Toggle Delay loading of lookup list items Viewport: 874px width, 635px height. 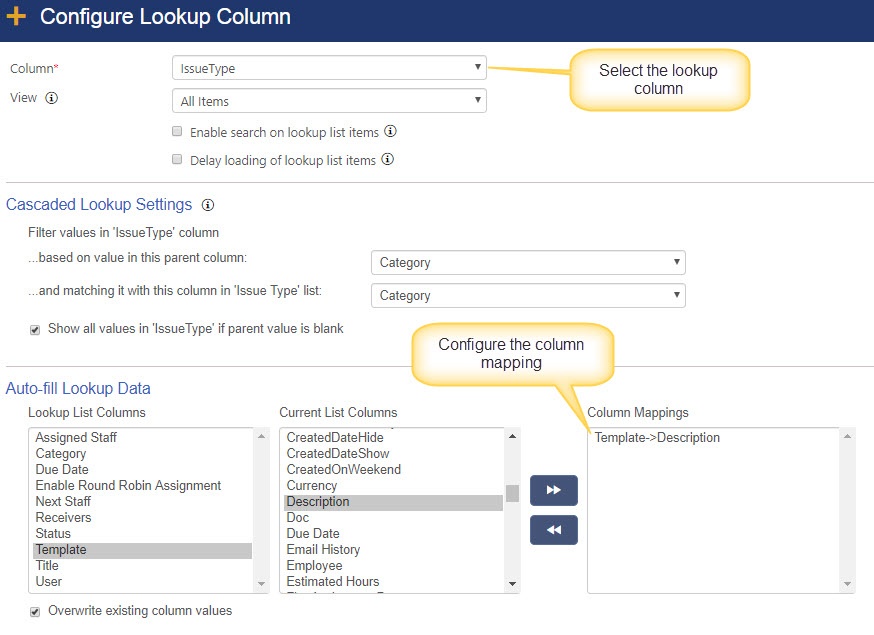177,159
